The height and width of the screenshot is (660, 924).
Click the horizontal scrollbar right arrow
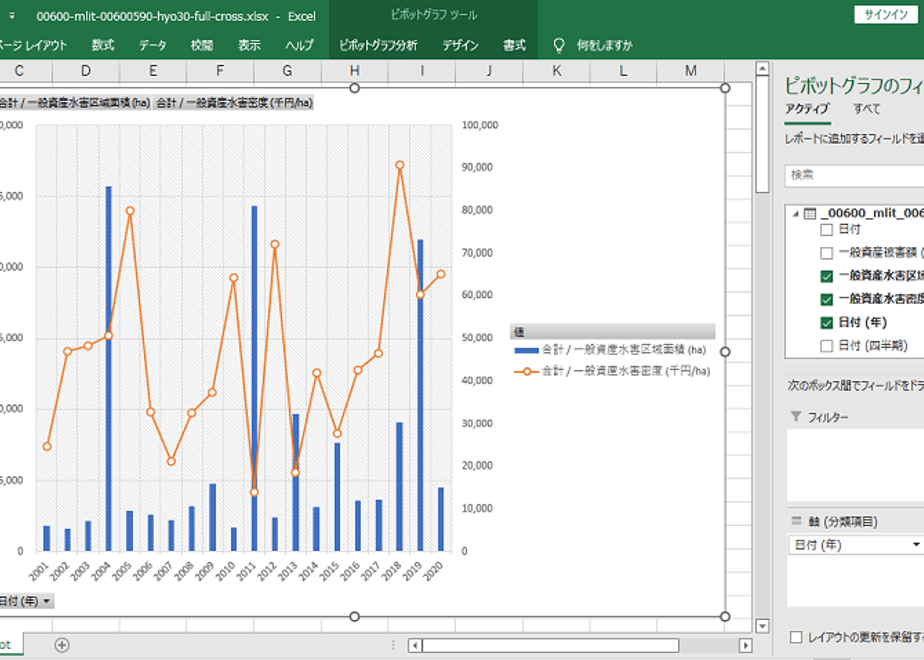click(x=745, y=645)
